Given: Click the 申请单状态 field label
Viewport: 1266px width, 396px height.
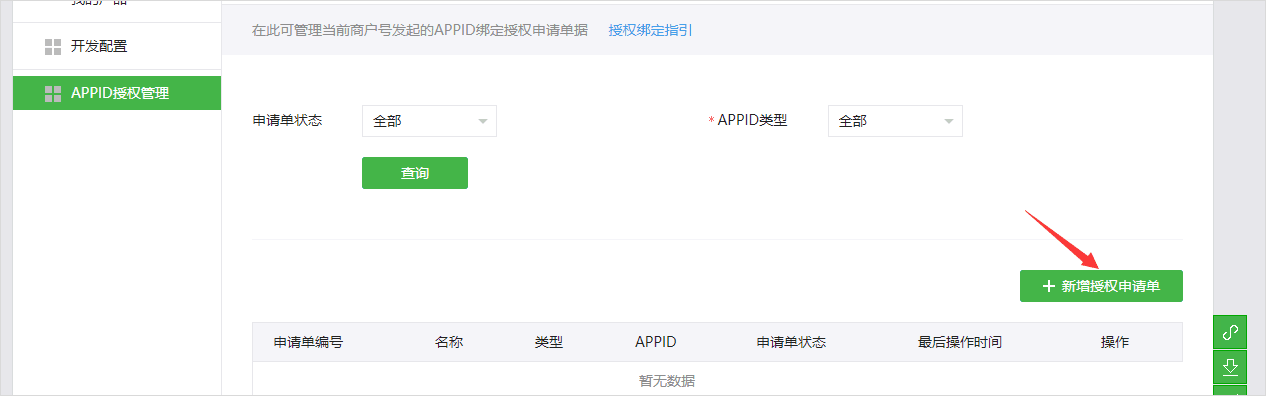Looking at the screenshot, I should point(287,120).
